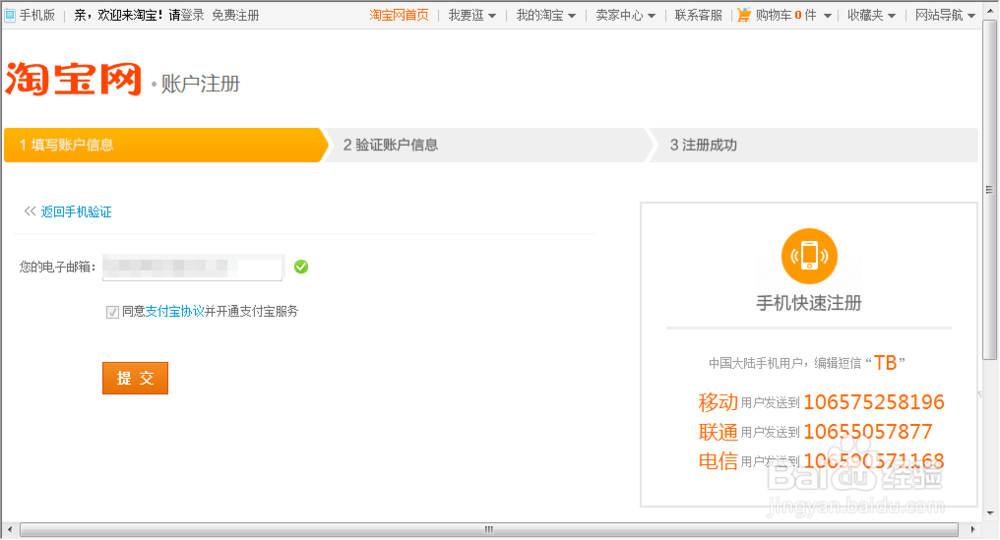Expand the 网站导航 site navigation dropdown
This screenshot has width=1000, height=540.
(945, 15)
